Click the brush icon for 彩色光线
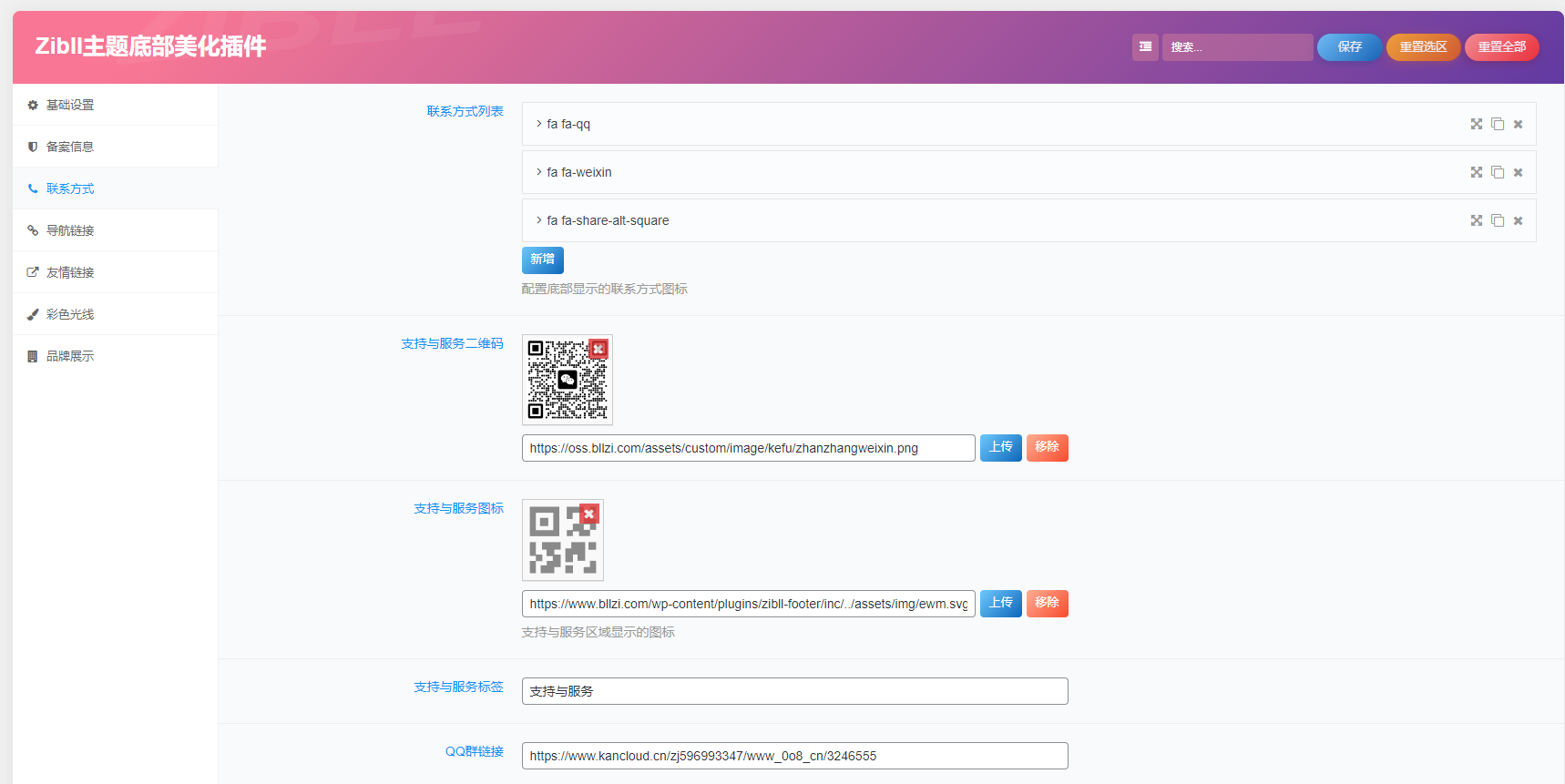 tap(33, 314)
